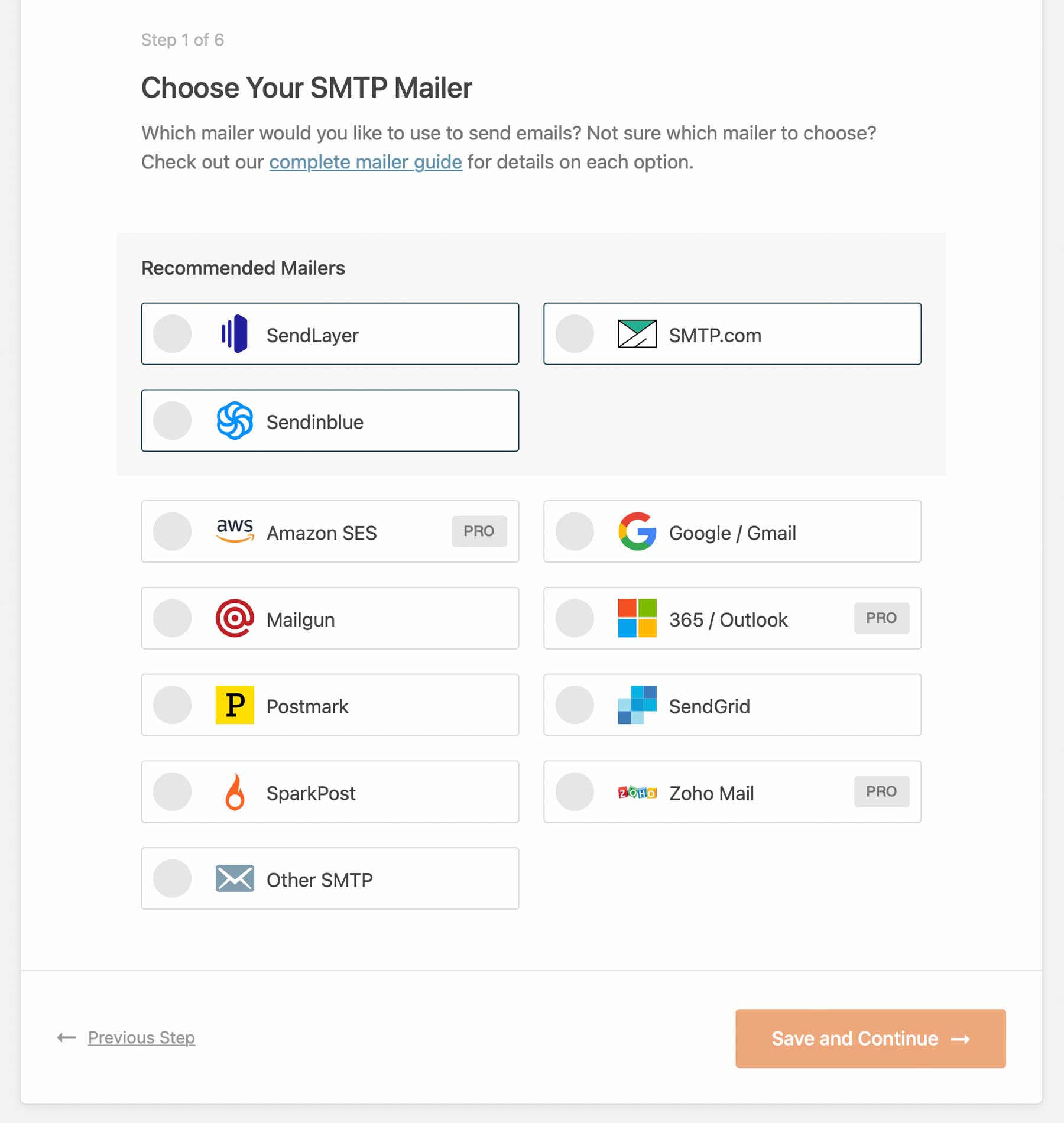This screenshot has width=1064, height=1123.
Task: Select the SendLayer mailer radio button
Action: click(x=171, y=334)
